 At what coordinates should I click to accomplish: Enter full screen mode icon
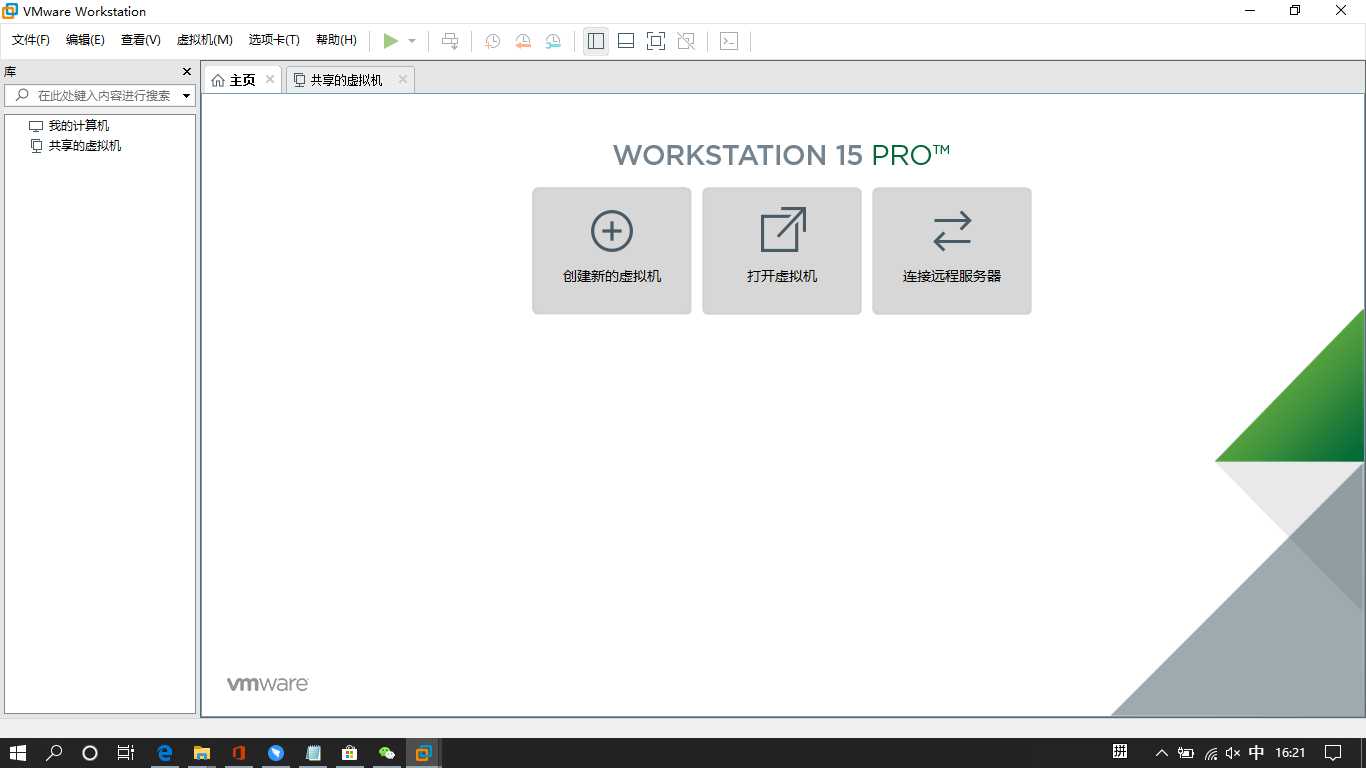click(x=656, y=41)
